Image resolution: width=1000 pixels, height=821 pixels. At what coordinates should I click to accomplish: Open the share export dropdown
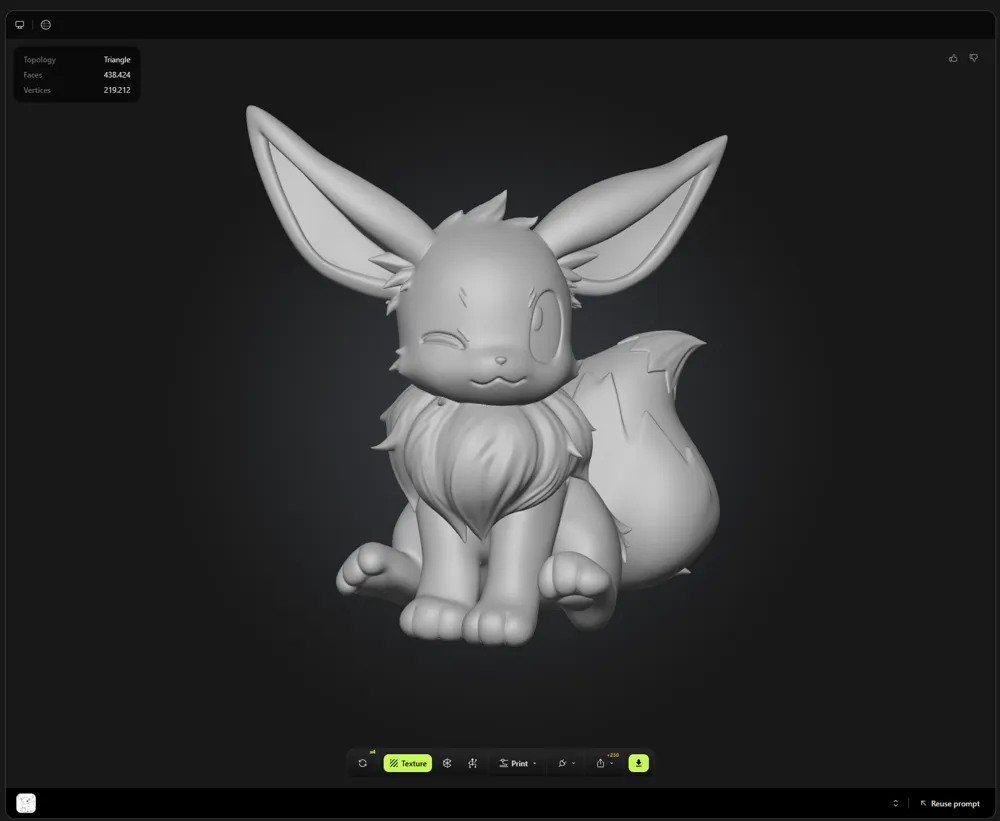(605, 763)
